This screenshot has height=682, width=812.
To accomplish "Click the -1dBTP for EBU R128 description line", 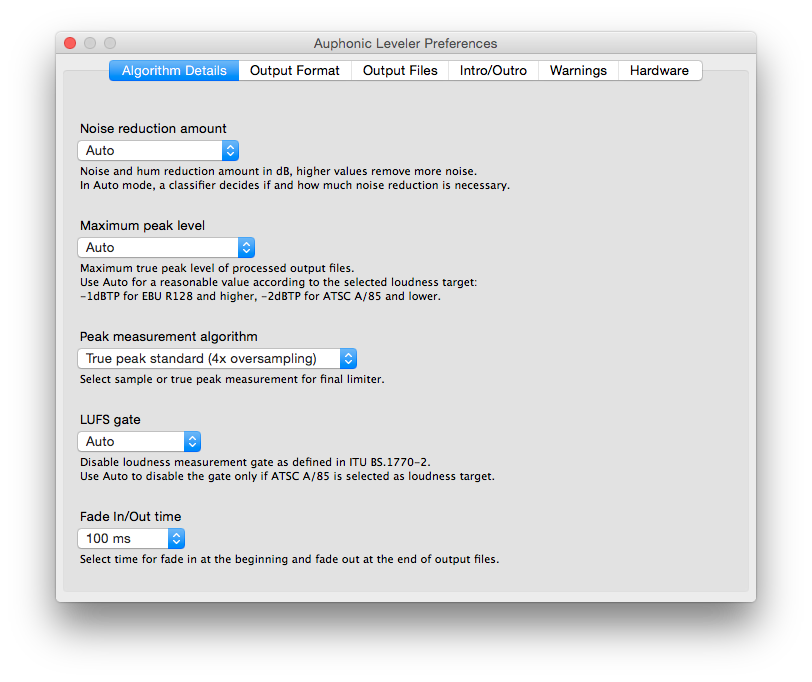I will 260,296.
